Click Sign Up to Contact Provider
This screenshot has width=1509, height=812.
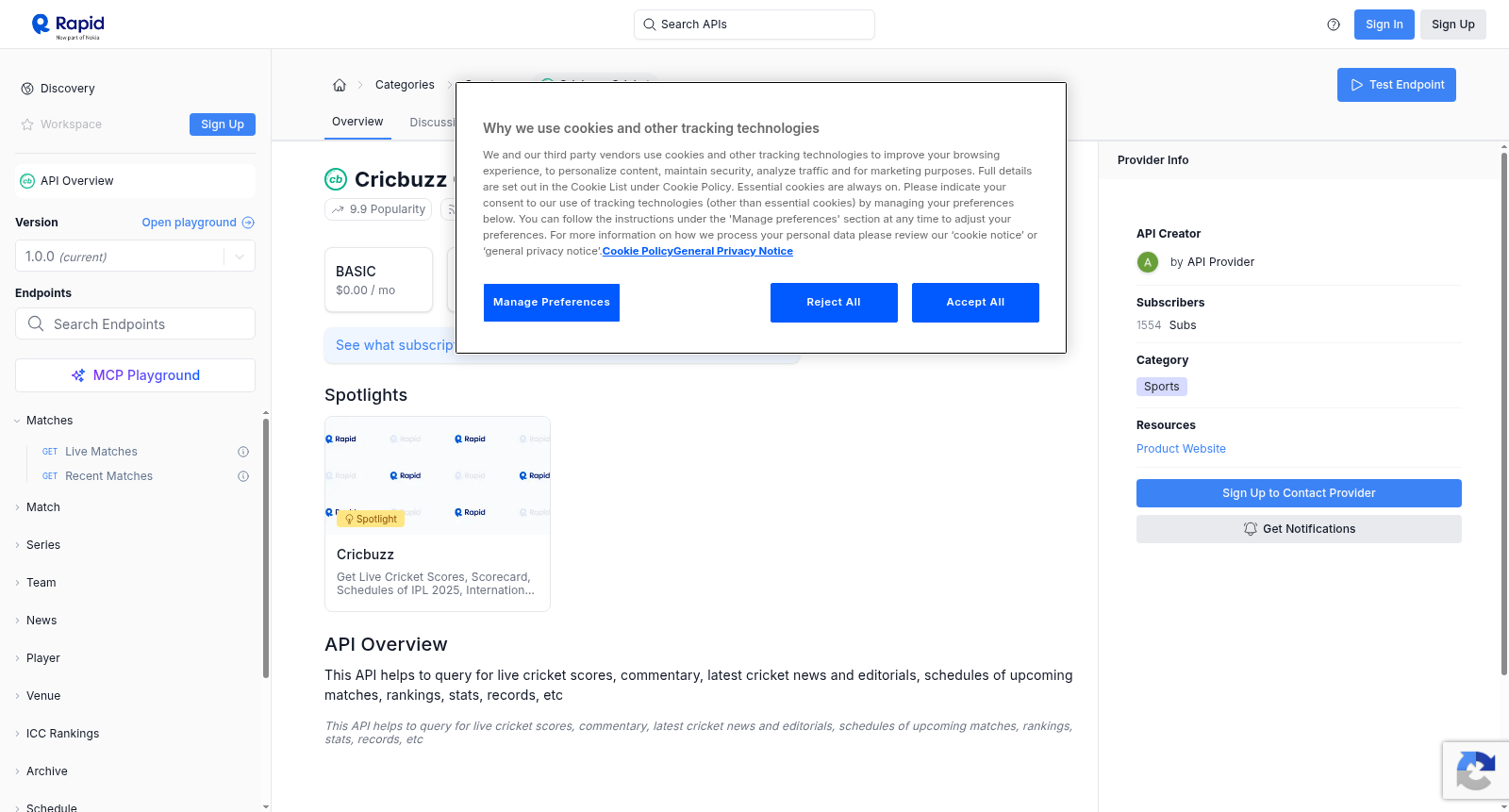(x=1299, y=493)
